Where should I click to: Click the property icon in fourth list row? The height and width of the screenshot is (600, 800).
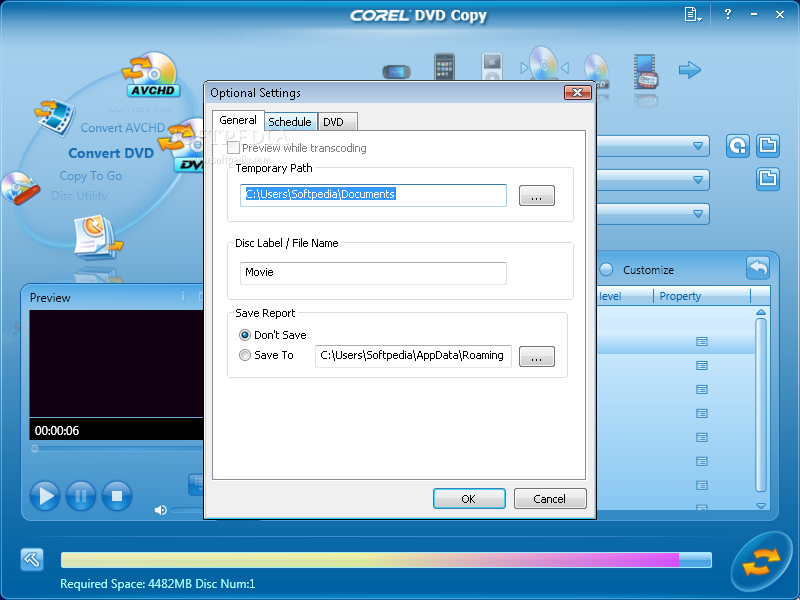(702, 413)
